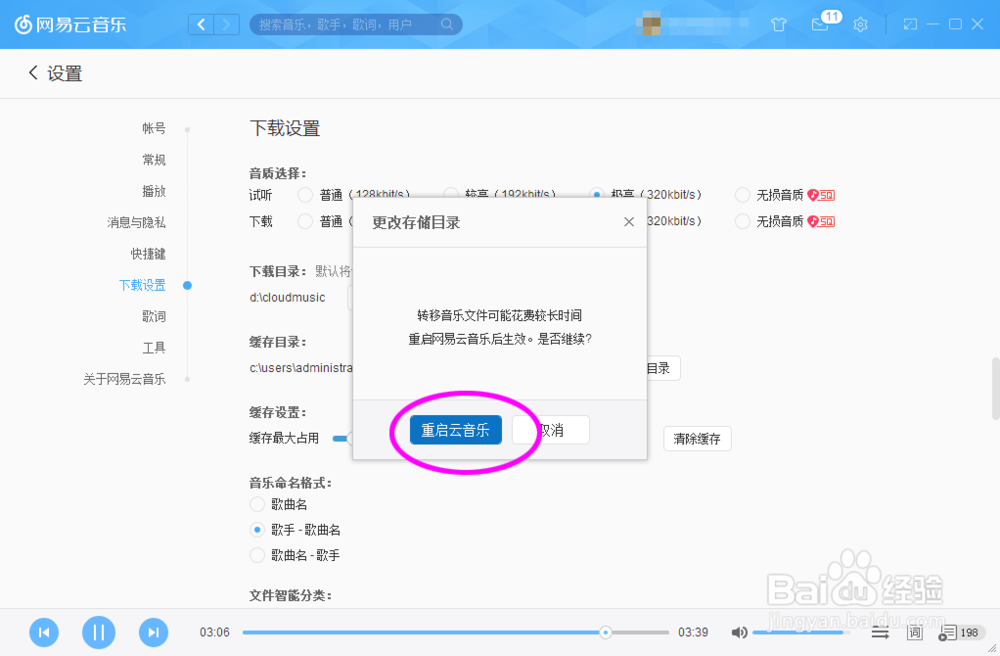Open settings via gear icon
This screenshot has height=656, width=1000.
point(860,25)
